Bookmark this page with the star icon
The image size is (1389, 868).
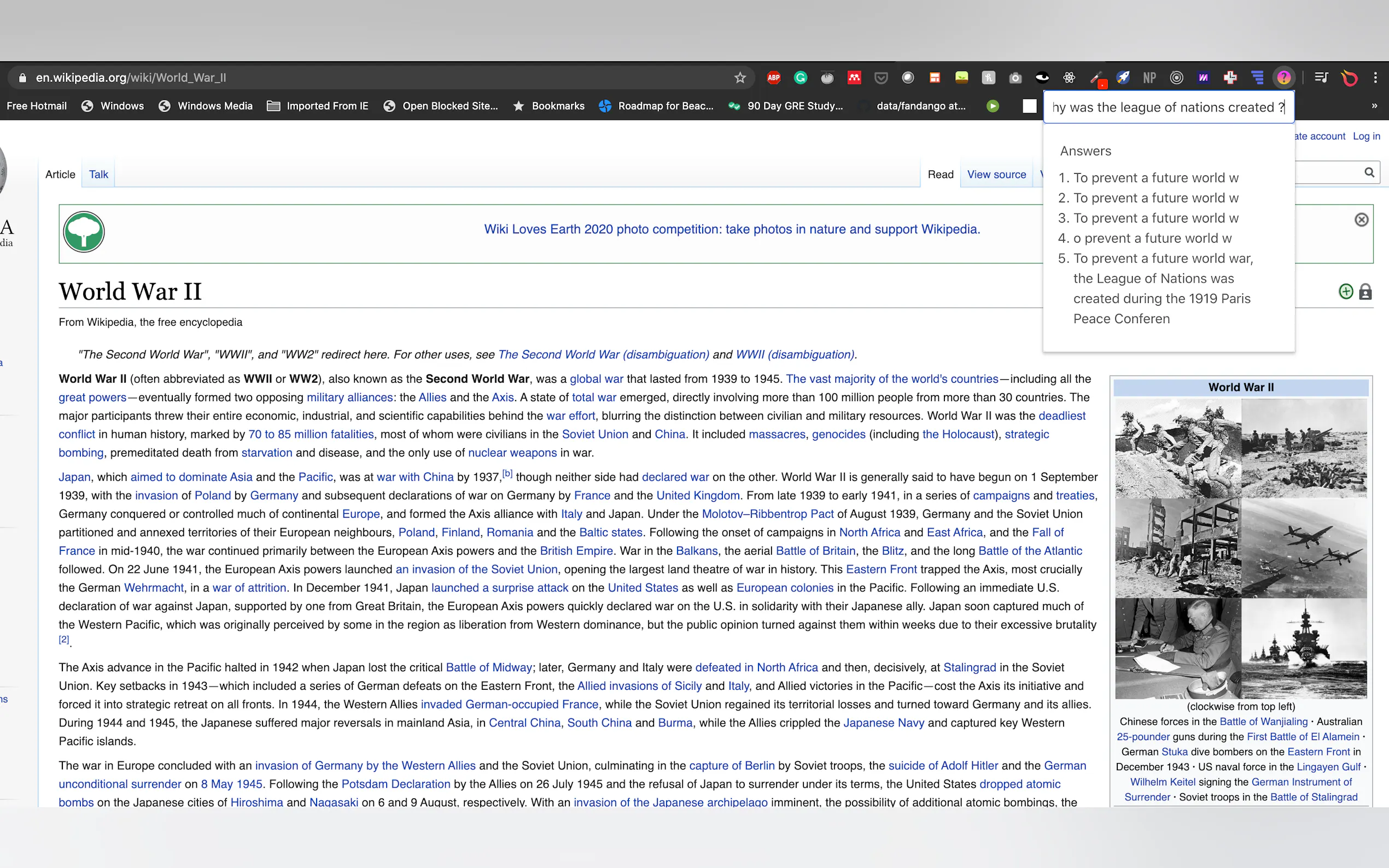click(x=739, y=78)
